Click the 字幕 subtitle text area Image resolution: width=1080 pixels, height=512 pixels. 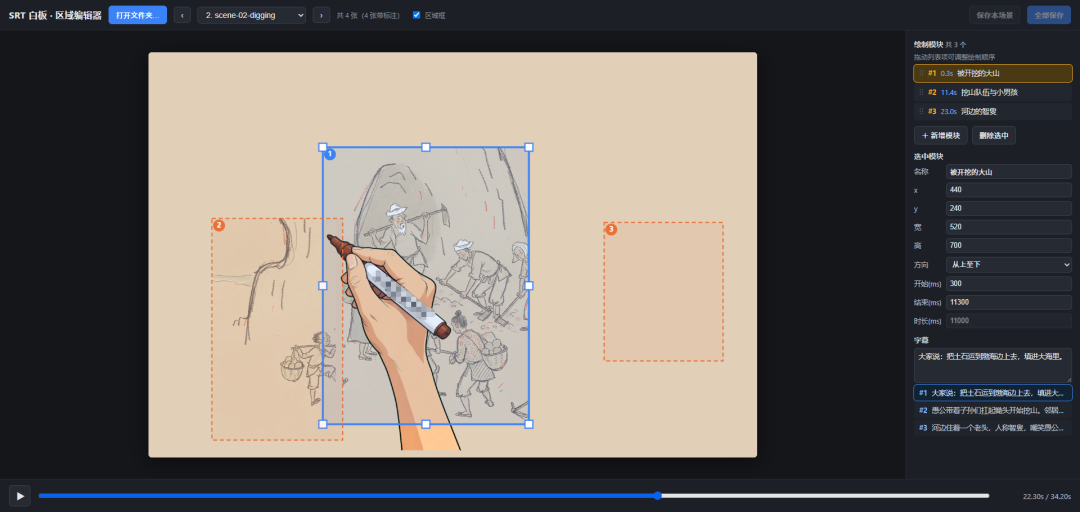(x=993, y=365)
